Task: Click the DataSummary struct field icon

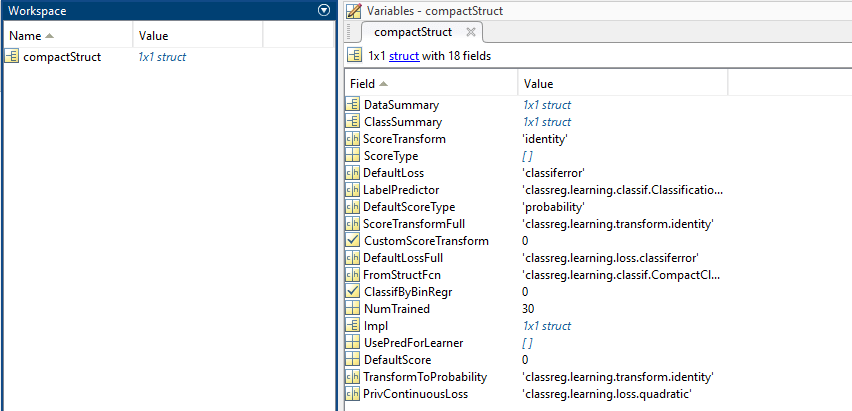Action: [x=352, y=105]
